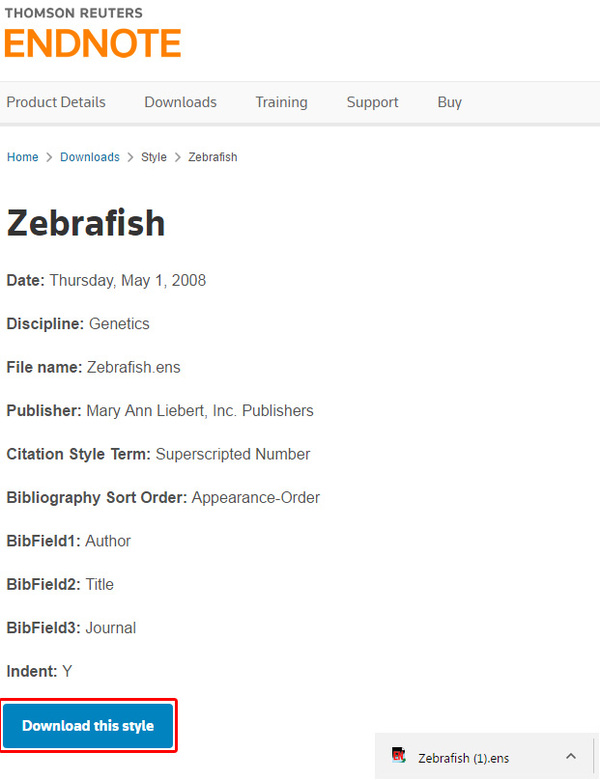This screenshot has width=600, height=780.
Task: Click the Genetics discipline text
Action: (119, 324)
